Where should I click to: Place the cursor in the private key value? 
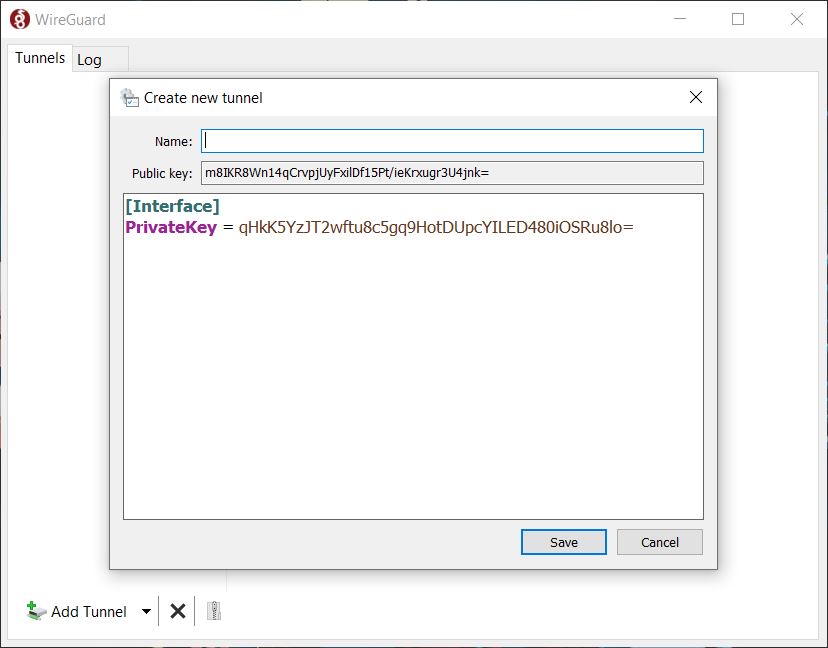point(436,227)
